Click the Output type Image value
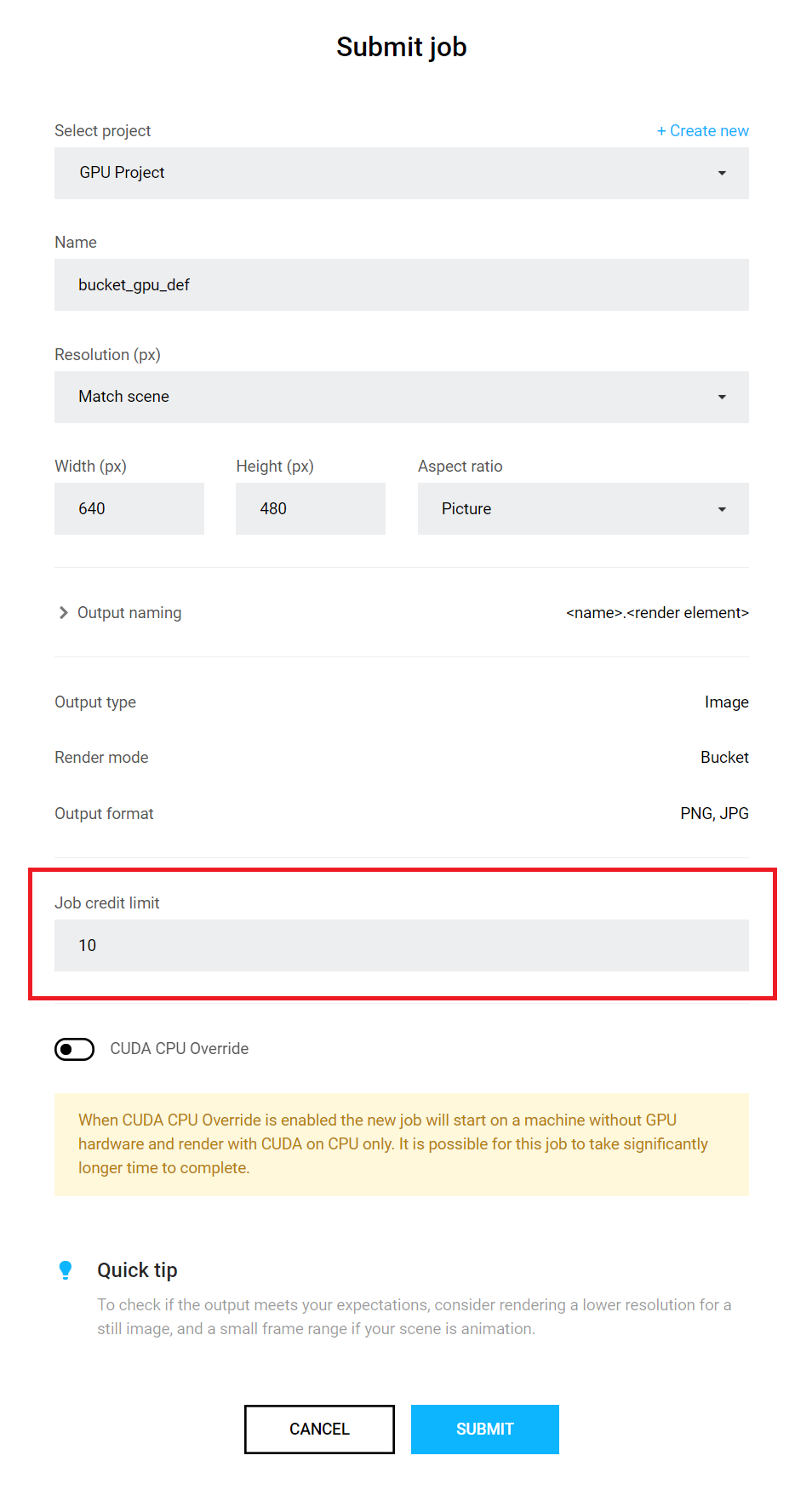 [x=727, y=702]
